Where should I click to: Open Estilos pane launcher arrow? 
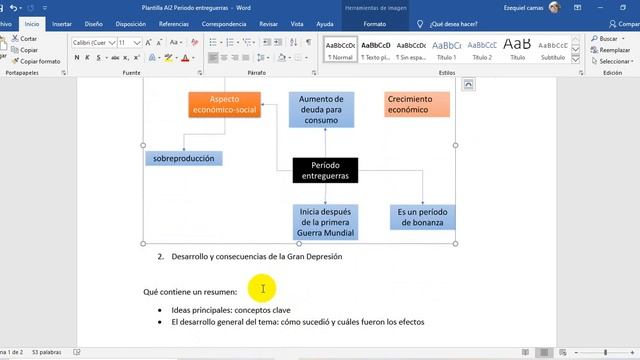point(581,73)
